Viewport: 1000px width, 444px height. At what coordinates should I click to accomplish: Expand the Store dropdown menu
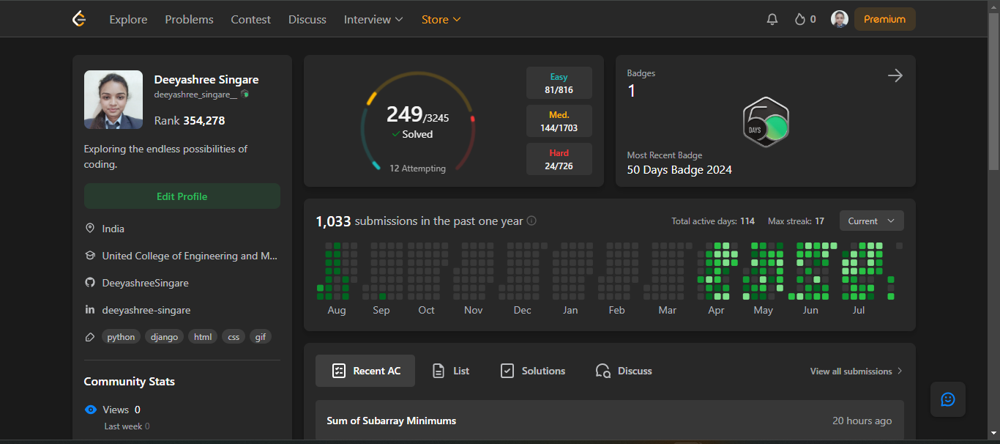[441, 19]
